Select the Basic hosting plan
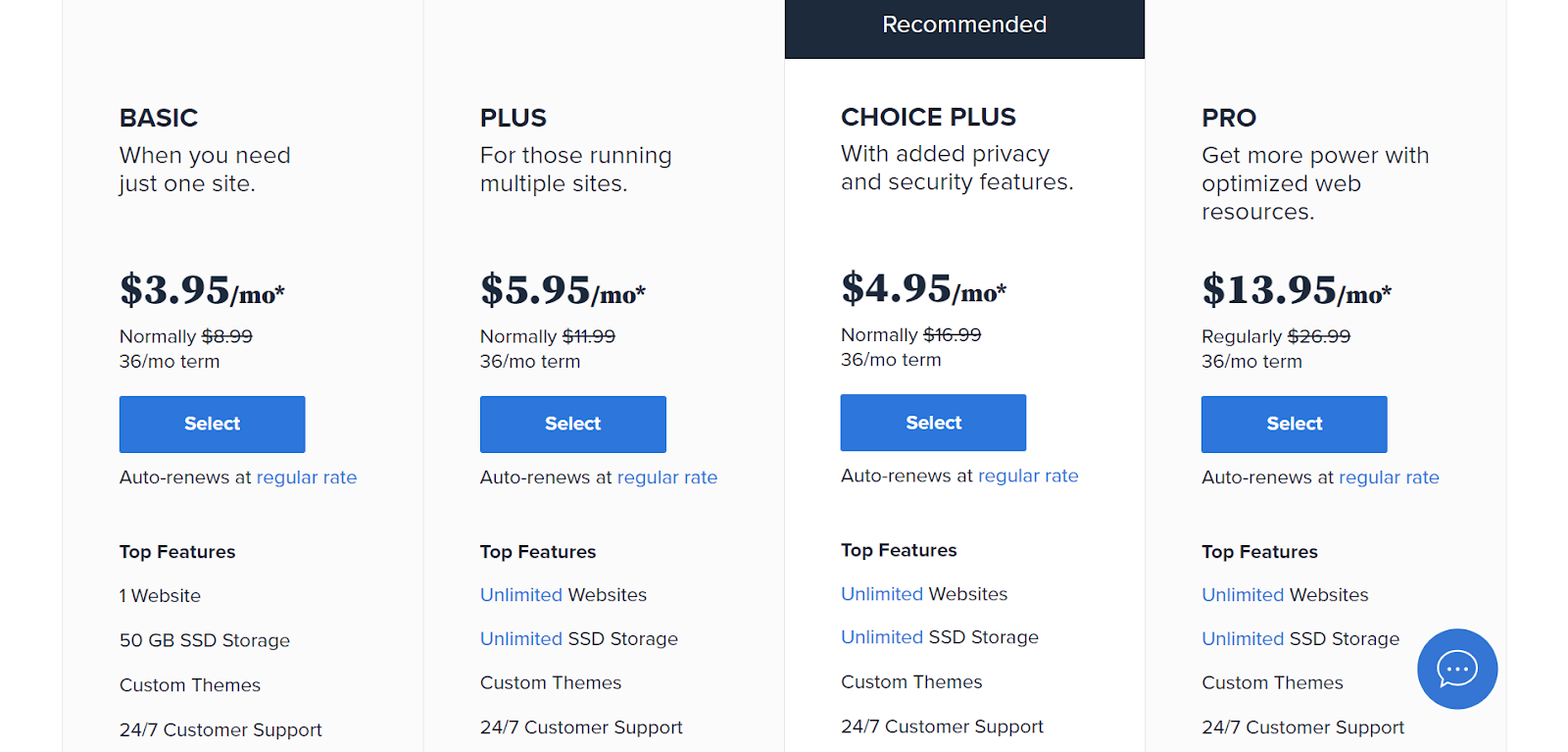Viewport: 1568px width, 752px height. pyautogui.click(x=212, y=424)
